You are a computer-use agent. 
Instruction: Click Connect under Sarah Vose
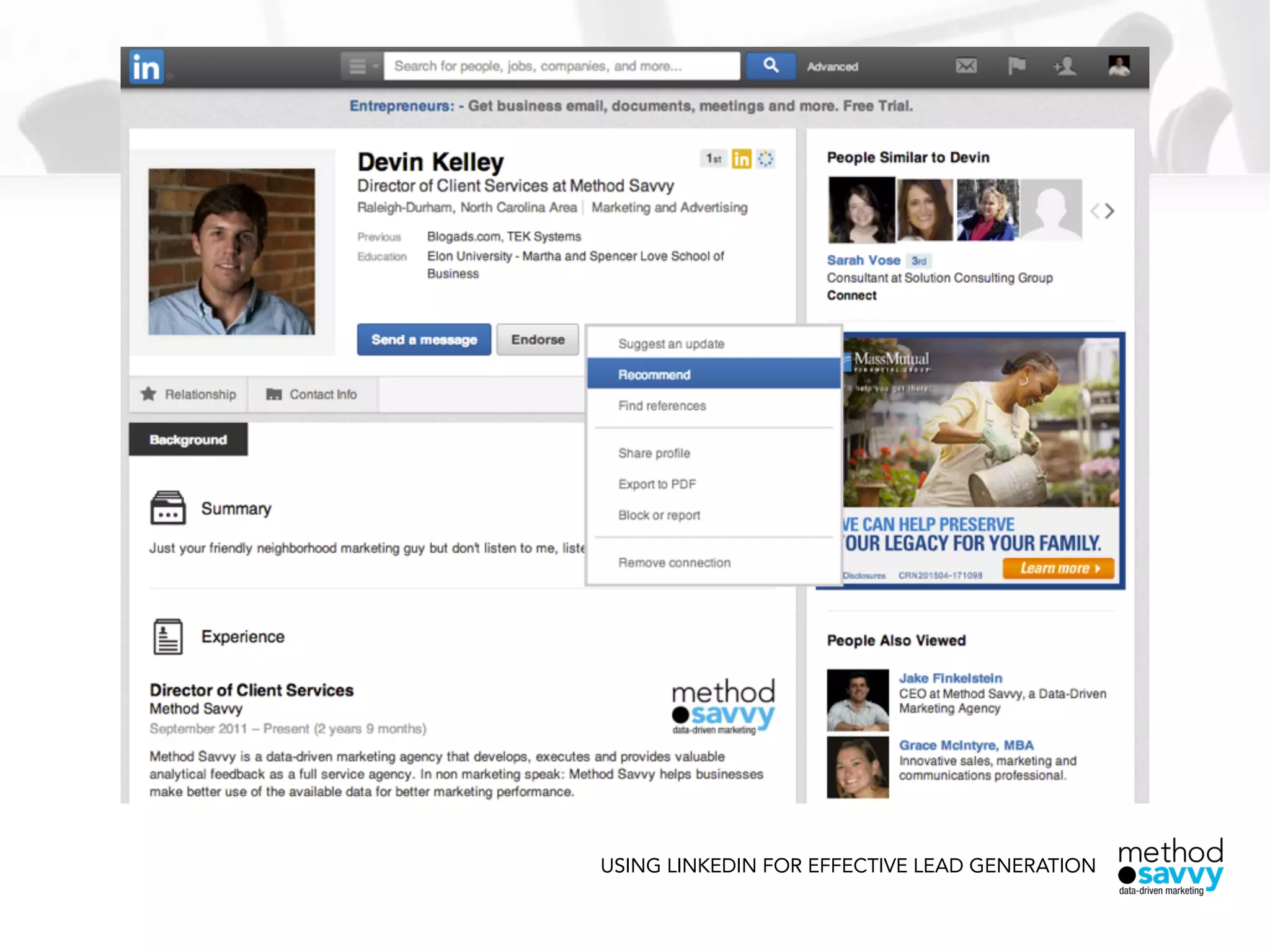point(851,296)
